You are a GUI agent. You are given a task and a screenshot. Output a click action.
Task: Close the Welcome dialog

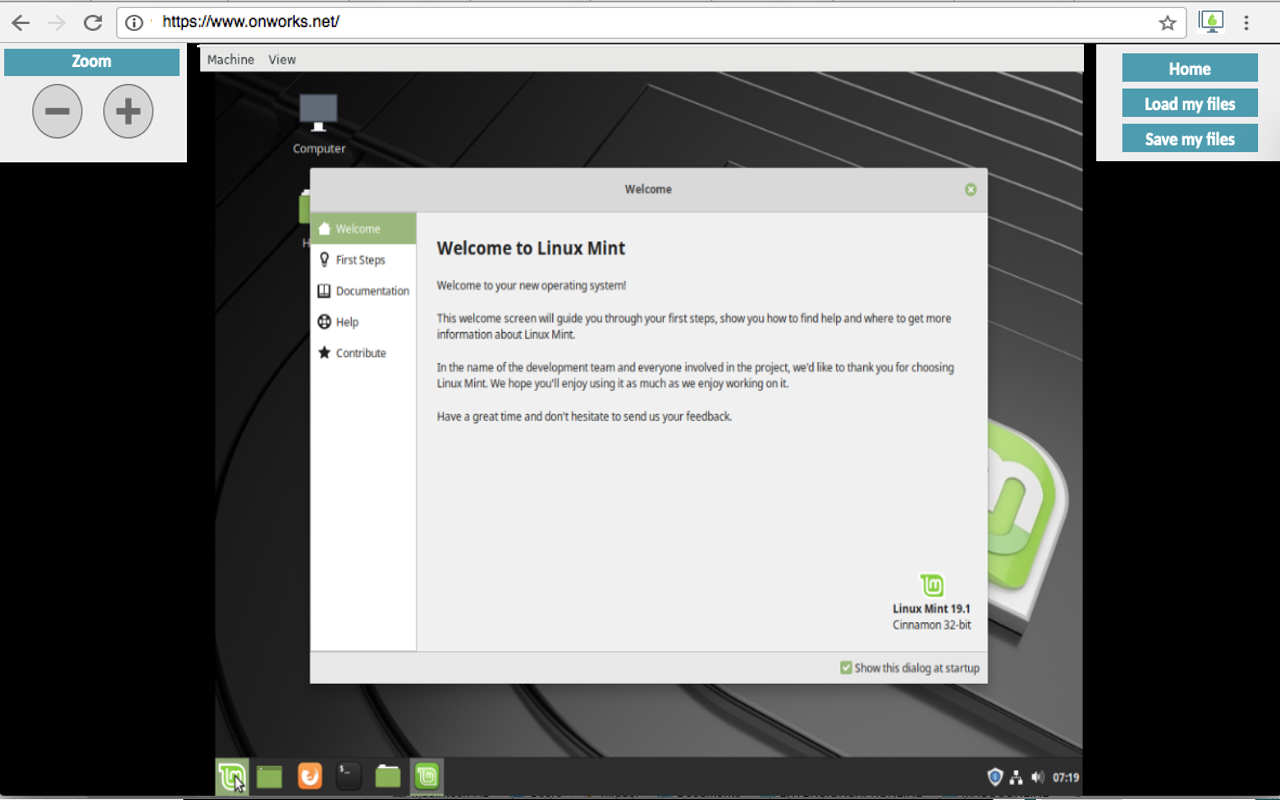click(x=970, y=189)
